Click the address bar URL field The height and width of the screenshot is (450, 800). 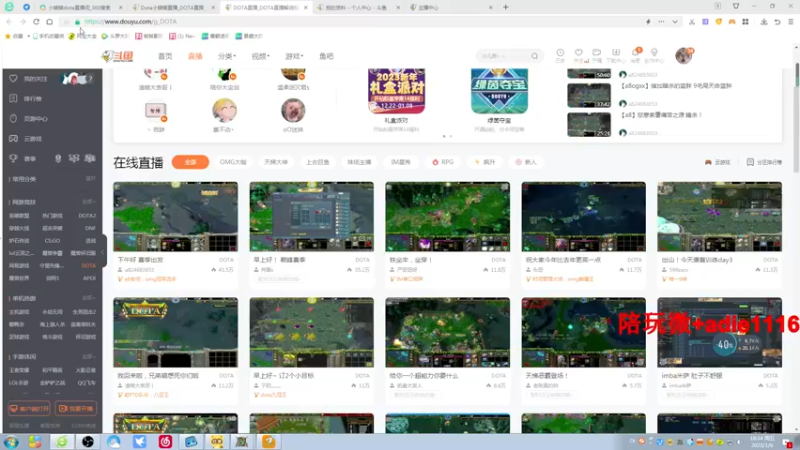click(x=357, y=21)
